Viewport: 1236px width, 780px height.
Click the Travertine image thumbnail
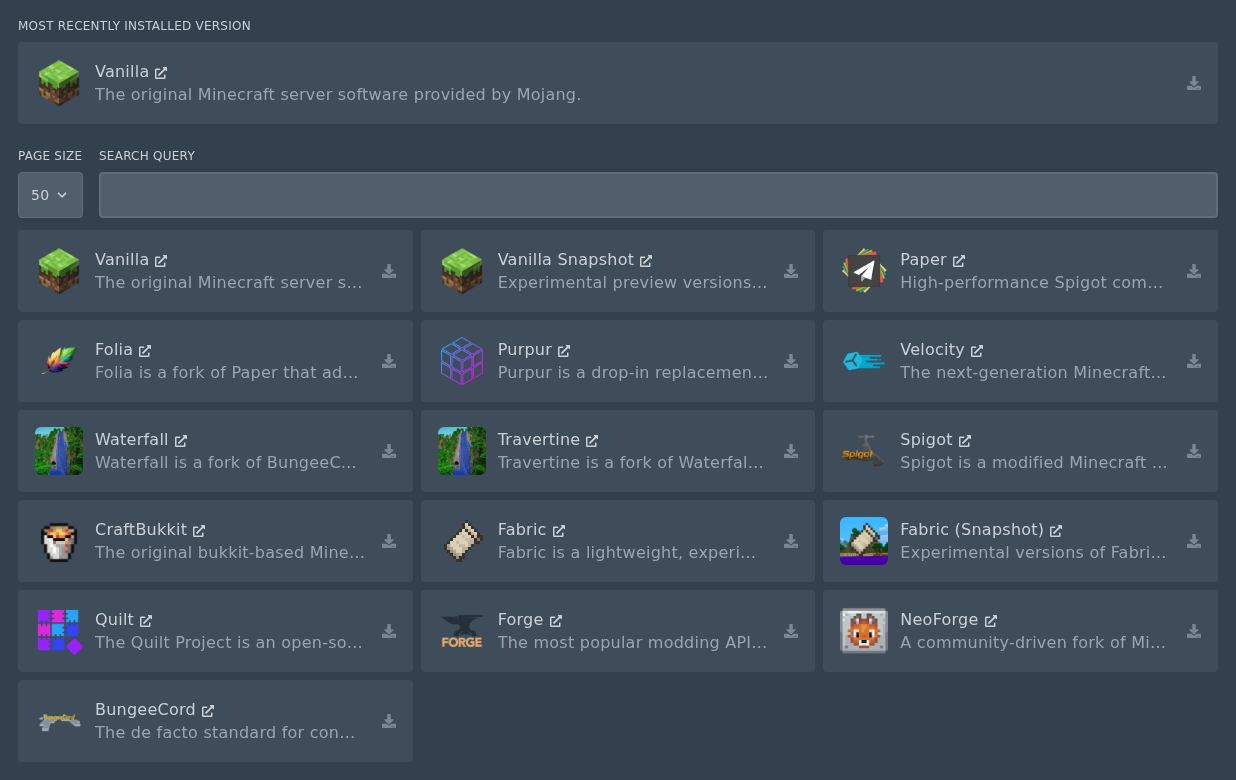tap(462, 451)
